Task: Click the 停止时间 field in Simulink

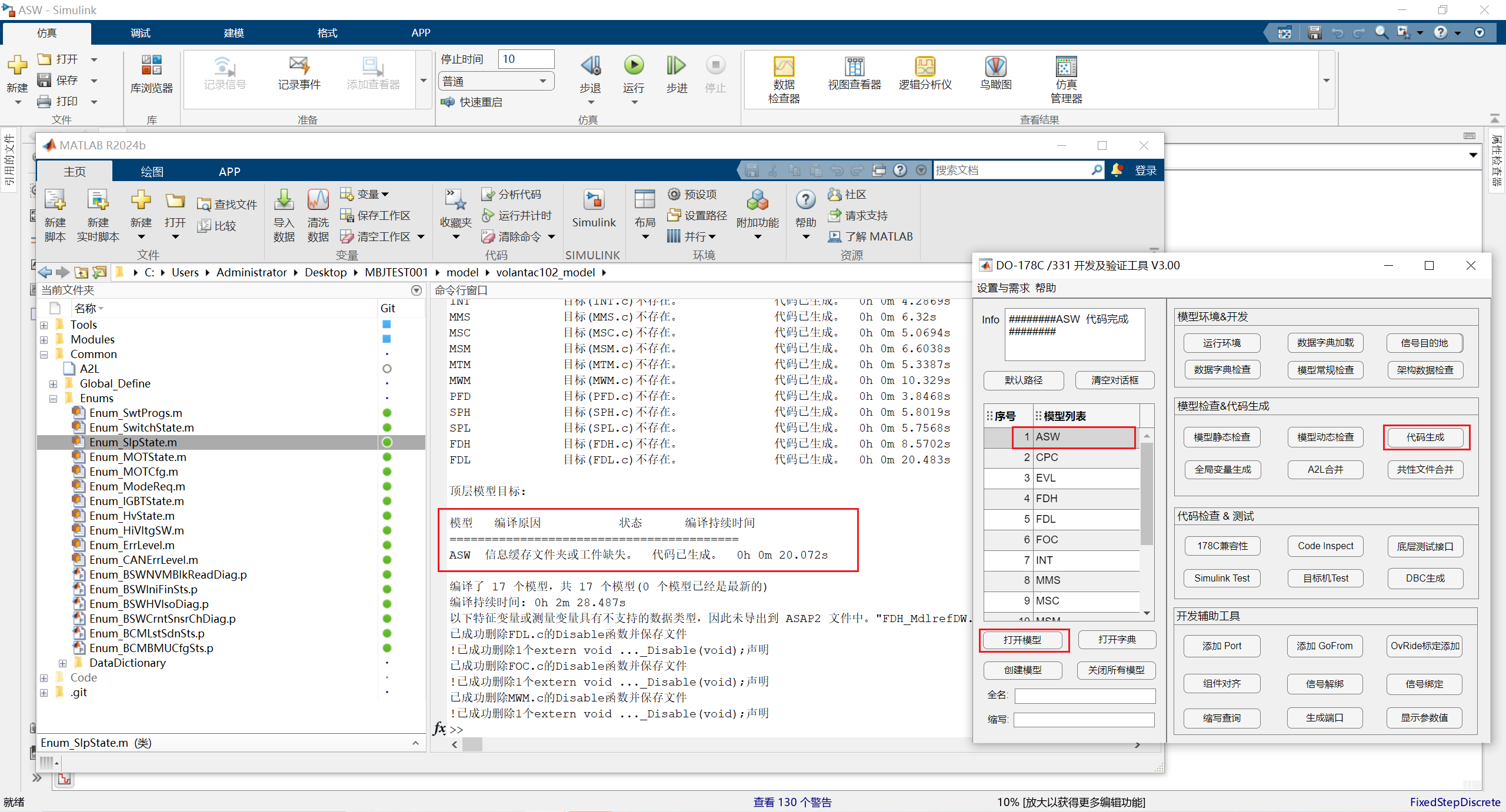Action: click(526, 59)
